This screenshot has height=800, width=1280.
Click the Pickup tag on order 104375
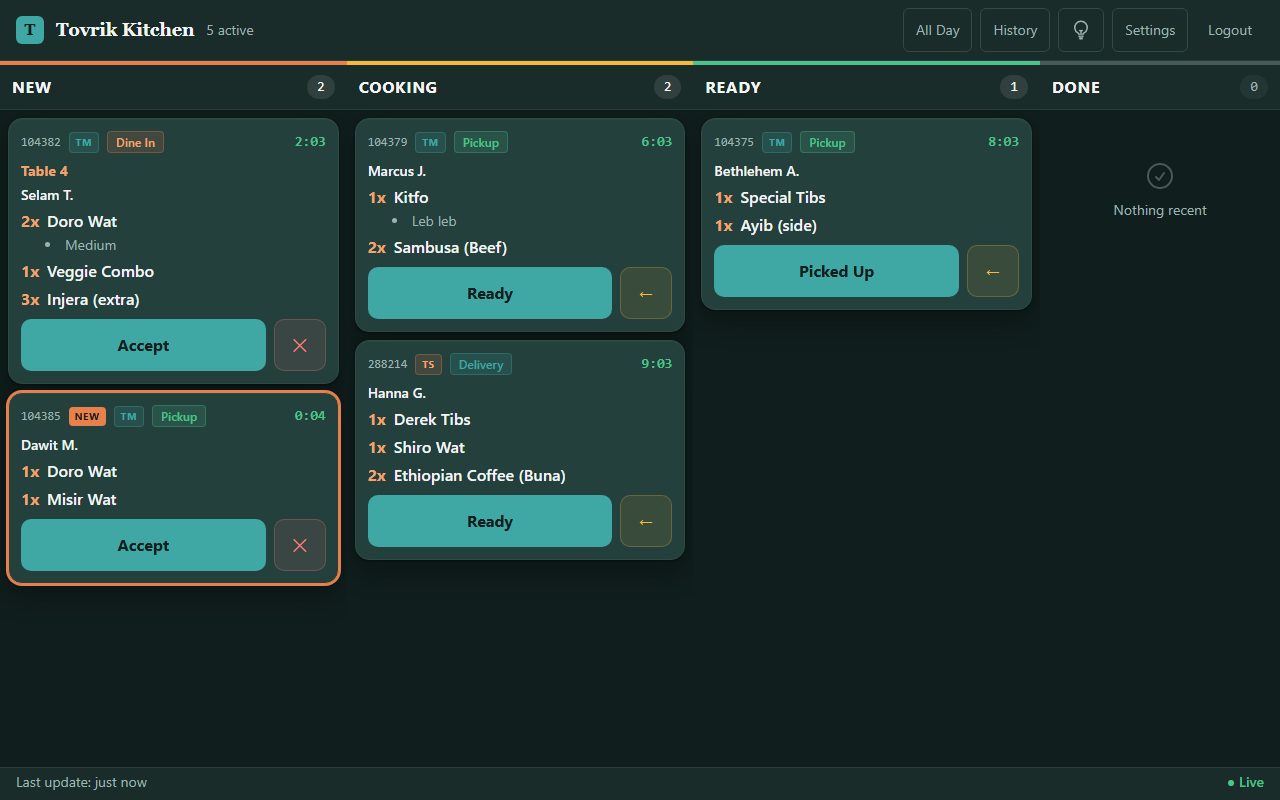click(x=827, y=142)
